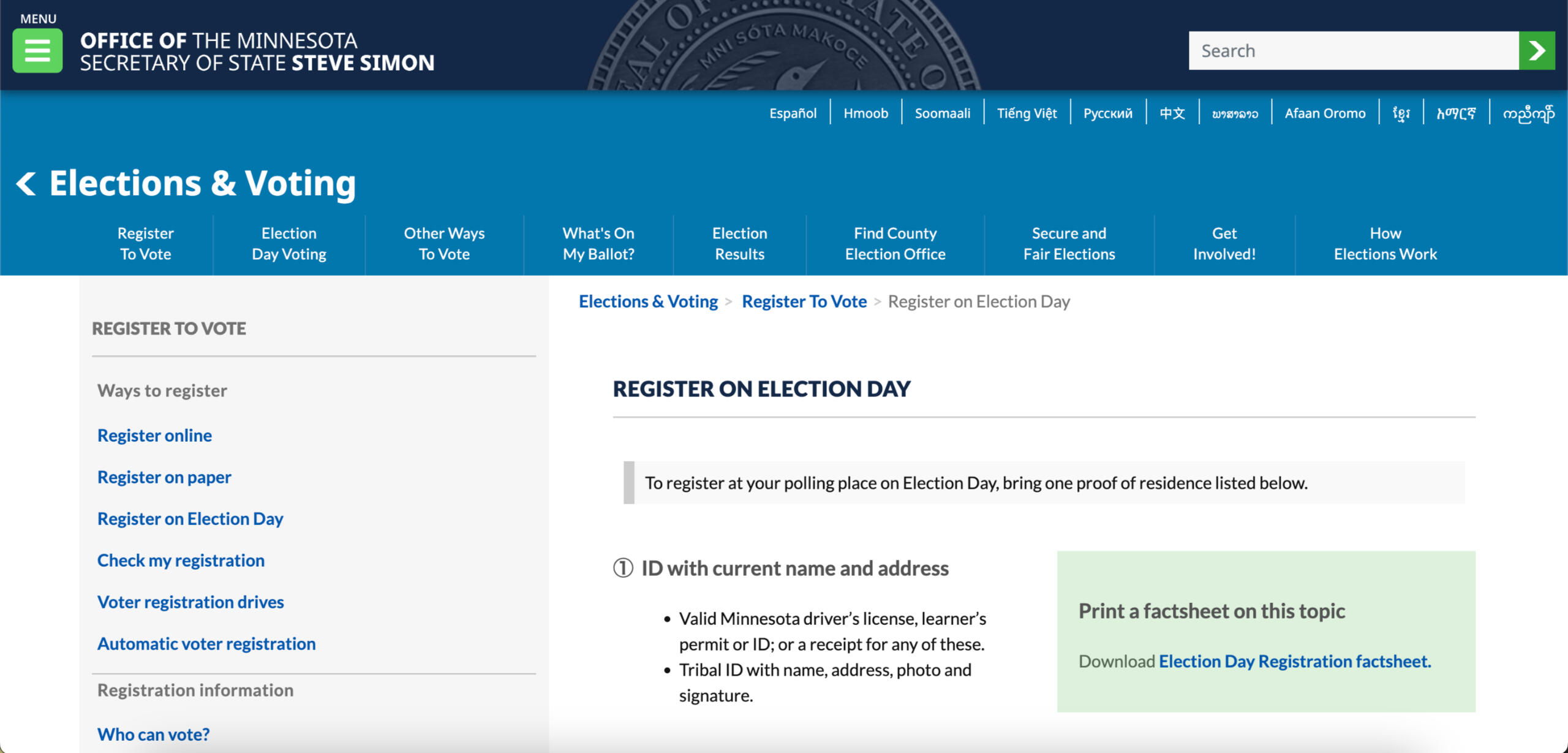This screenshot has width=1568, height=753.
Task: Open Who can vote? sidebar link
Action: 153,734
